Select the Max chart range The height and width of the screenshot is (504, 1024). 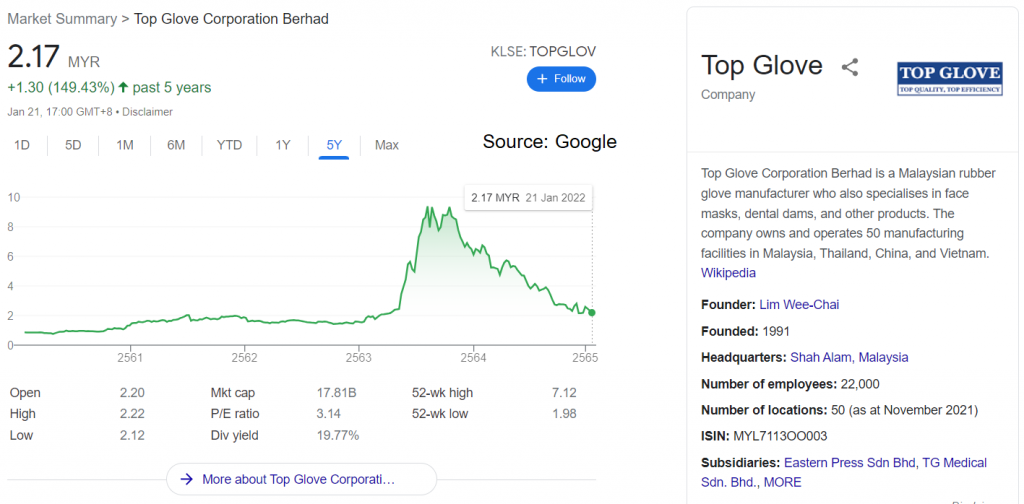point(387,145)
